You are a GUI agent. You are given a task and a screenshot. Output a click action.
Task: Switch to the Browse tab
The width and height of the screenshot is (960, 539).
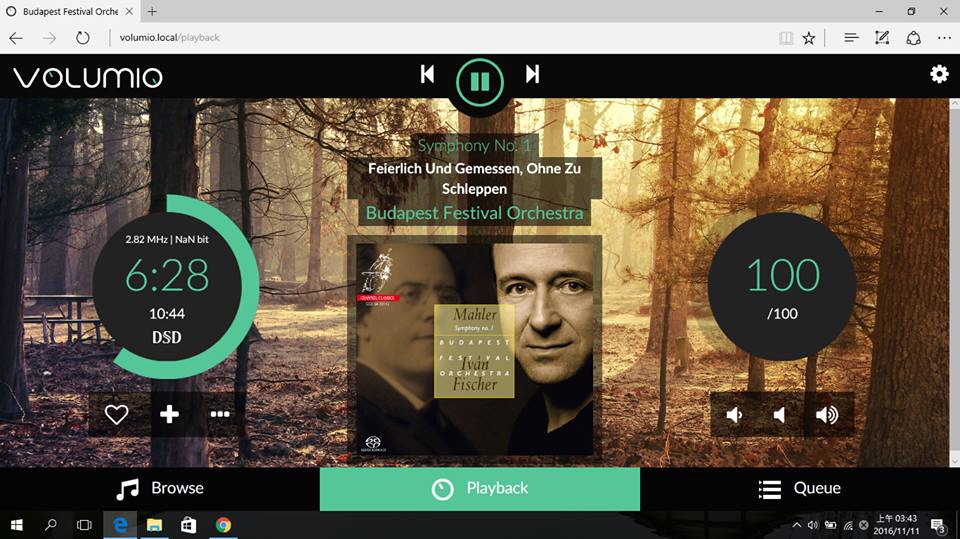point(160,489)
